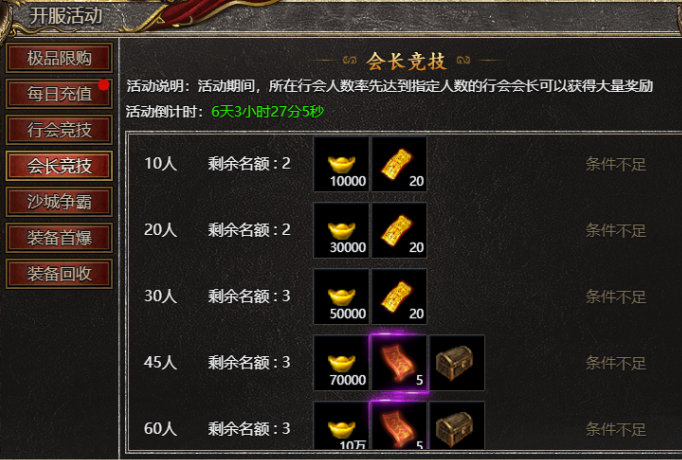Go to the 装备首爆 tab
Viewport: 682px width, 460px height.
pos(59,238)
